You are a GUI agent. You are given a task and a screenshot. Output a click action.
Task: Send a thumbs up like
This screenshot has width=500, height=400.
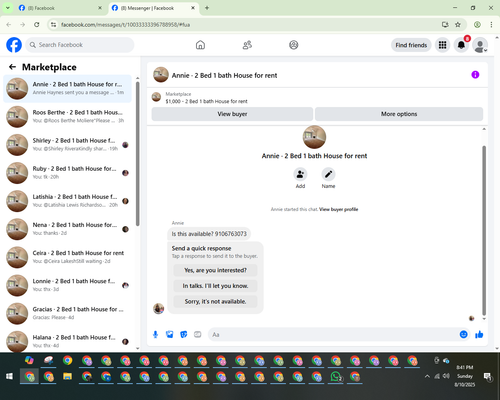[x=479, y=334]
